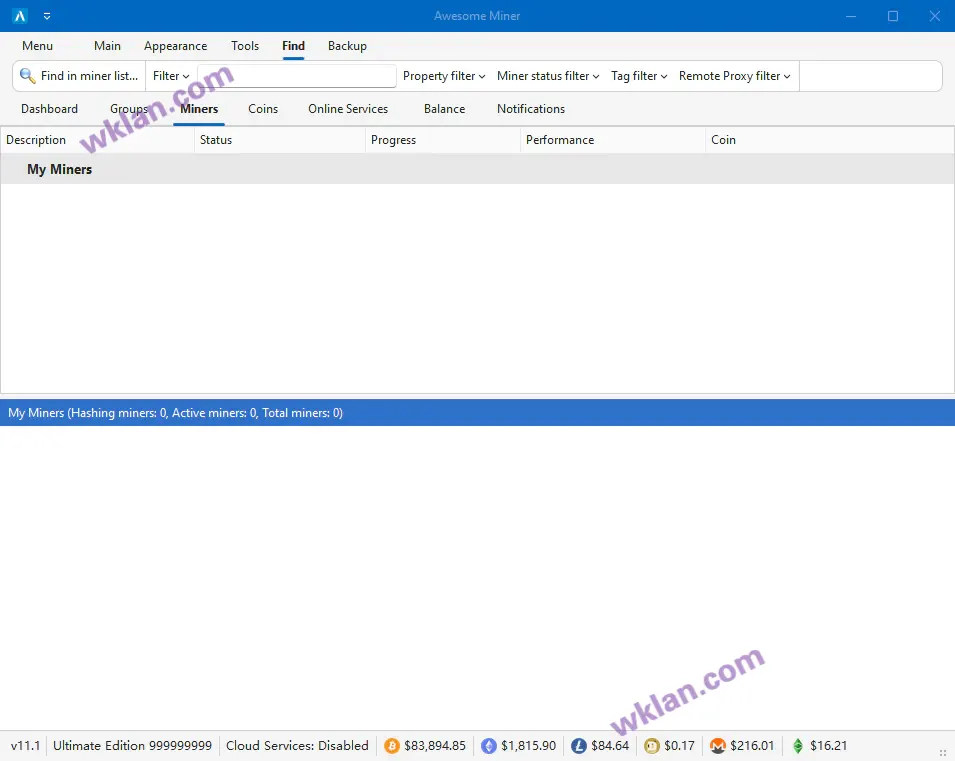This screenshot has height=761, width=955.
Task: Click the My Miners hashing summary bar
Action: 478,413
